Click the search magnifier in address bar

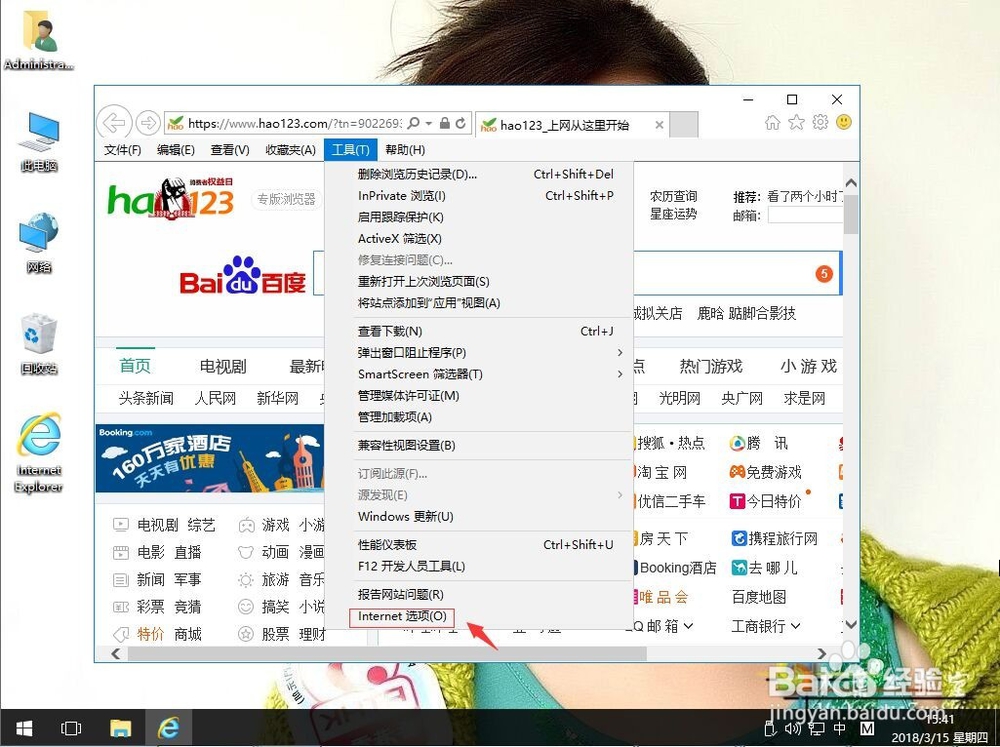coord(413,122)
